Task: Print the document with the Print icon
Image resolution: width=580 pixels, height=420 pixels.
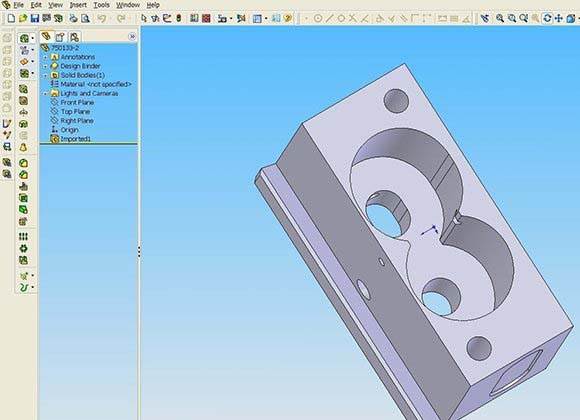Action: click(x=73, y=18)
